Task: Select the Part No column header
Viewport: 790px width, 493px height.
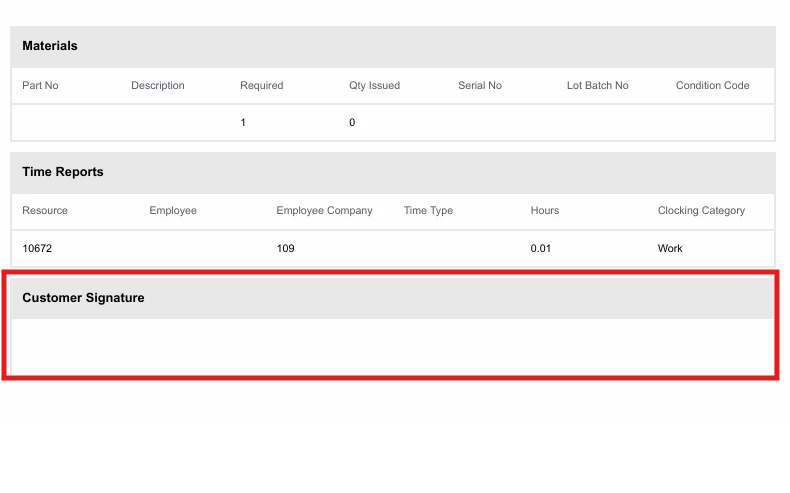Action: [40, 86]
